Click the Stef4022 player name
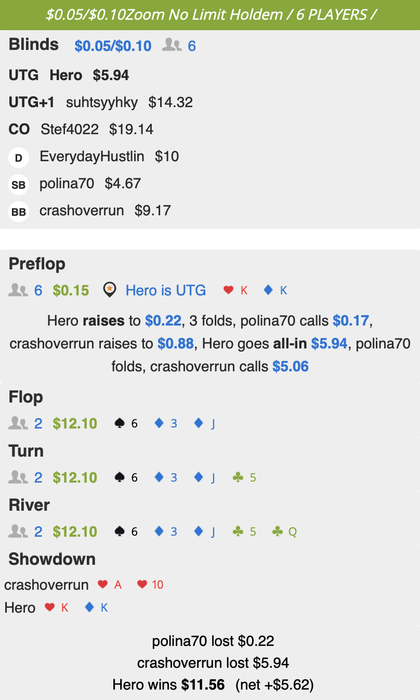The width and height of the screenshot is (420, 700). [x=70, y=129]
